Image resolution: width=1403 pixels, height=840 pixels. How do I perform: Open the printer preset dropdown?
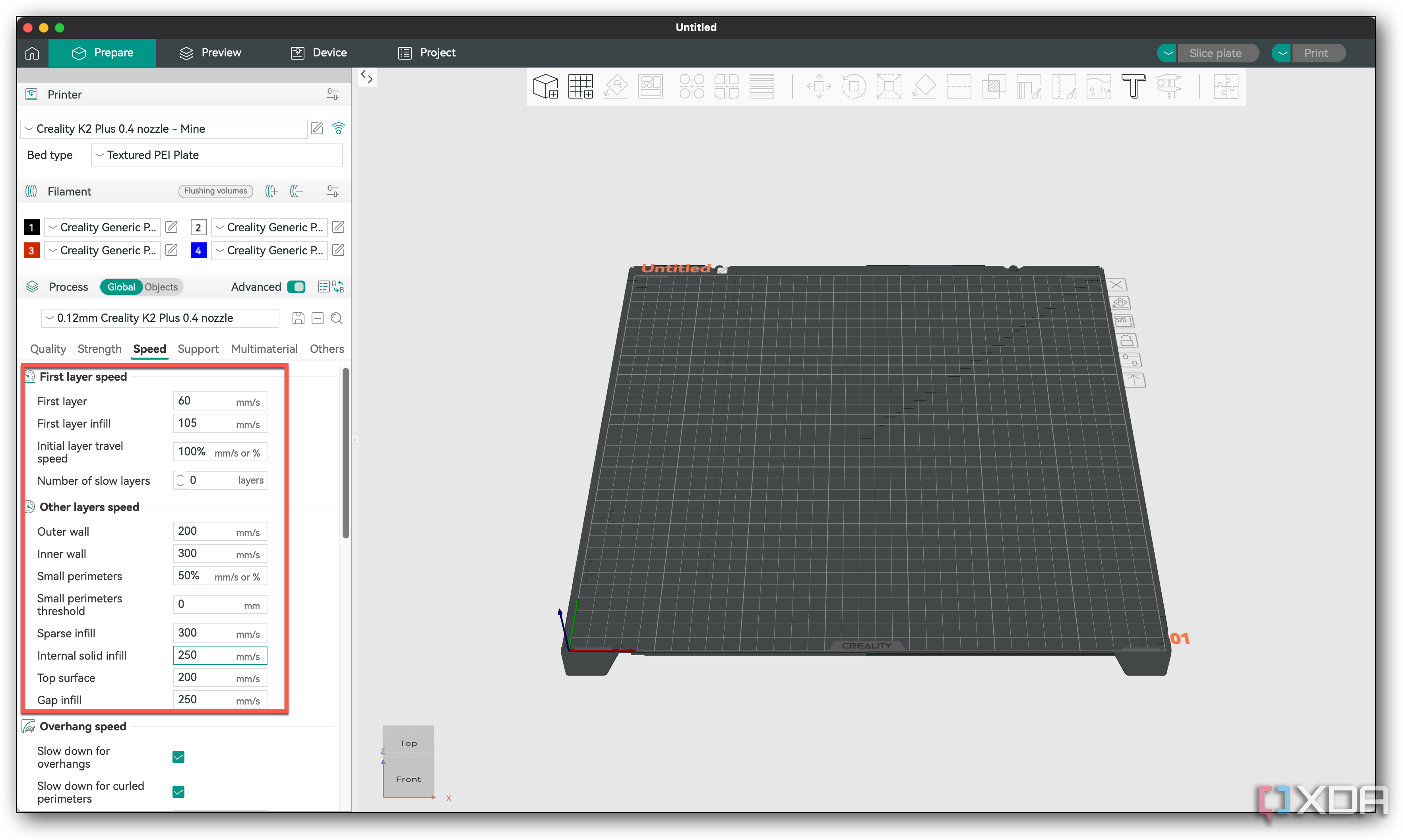(164, 128)
